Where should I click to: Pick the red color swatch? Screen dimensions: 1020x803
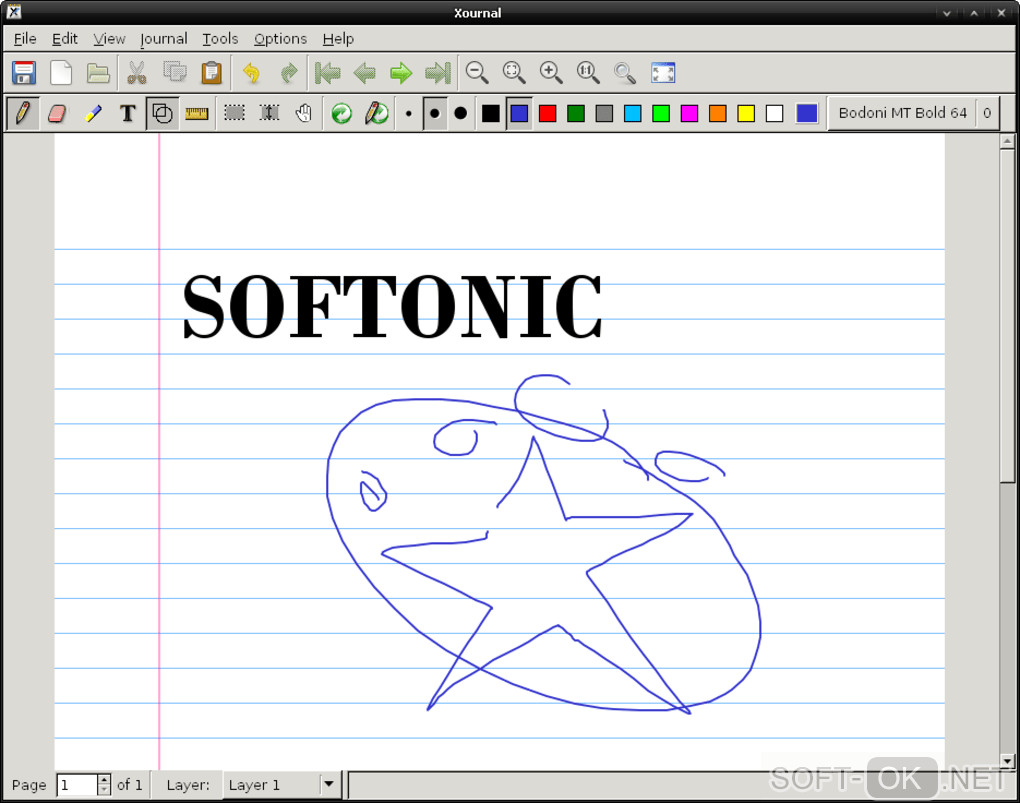click(x=548, y=114)
